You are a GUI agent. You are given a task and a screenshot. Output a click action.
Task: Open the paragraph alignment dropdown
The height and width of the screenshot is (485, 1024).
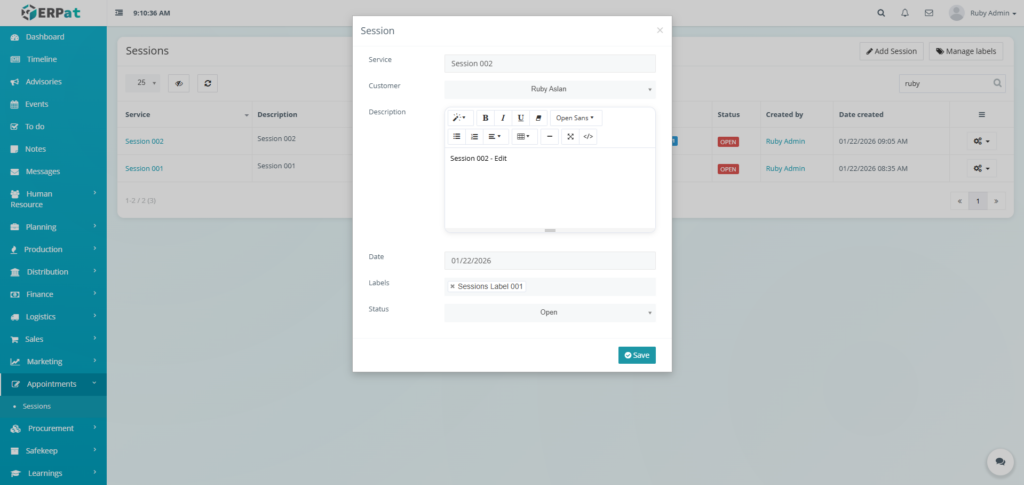point(496,136)
